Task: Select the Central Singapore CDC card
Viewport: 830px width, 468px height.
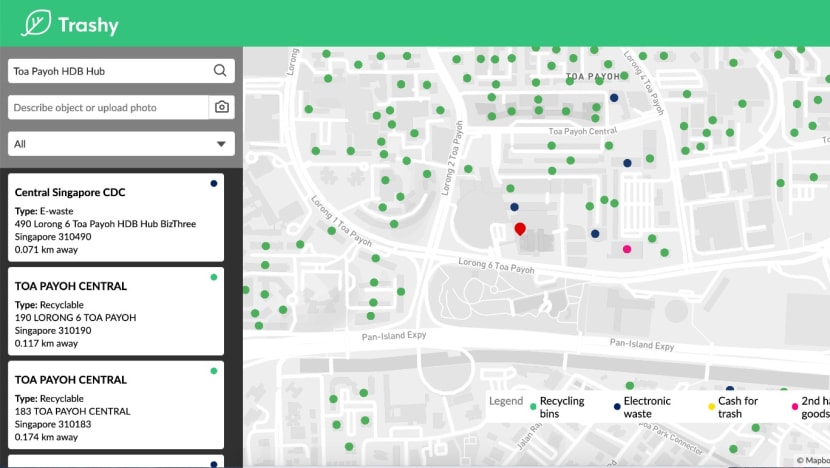Action: click(116, 217)
